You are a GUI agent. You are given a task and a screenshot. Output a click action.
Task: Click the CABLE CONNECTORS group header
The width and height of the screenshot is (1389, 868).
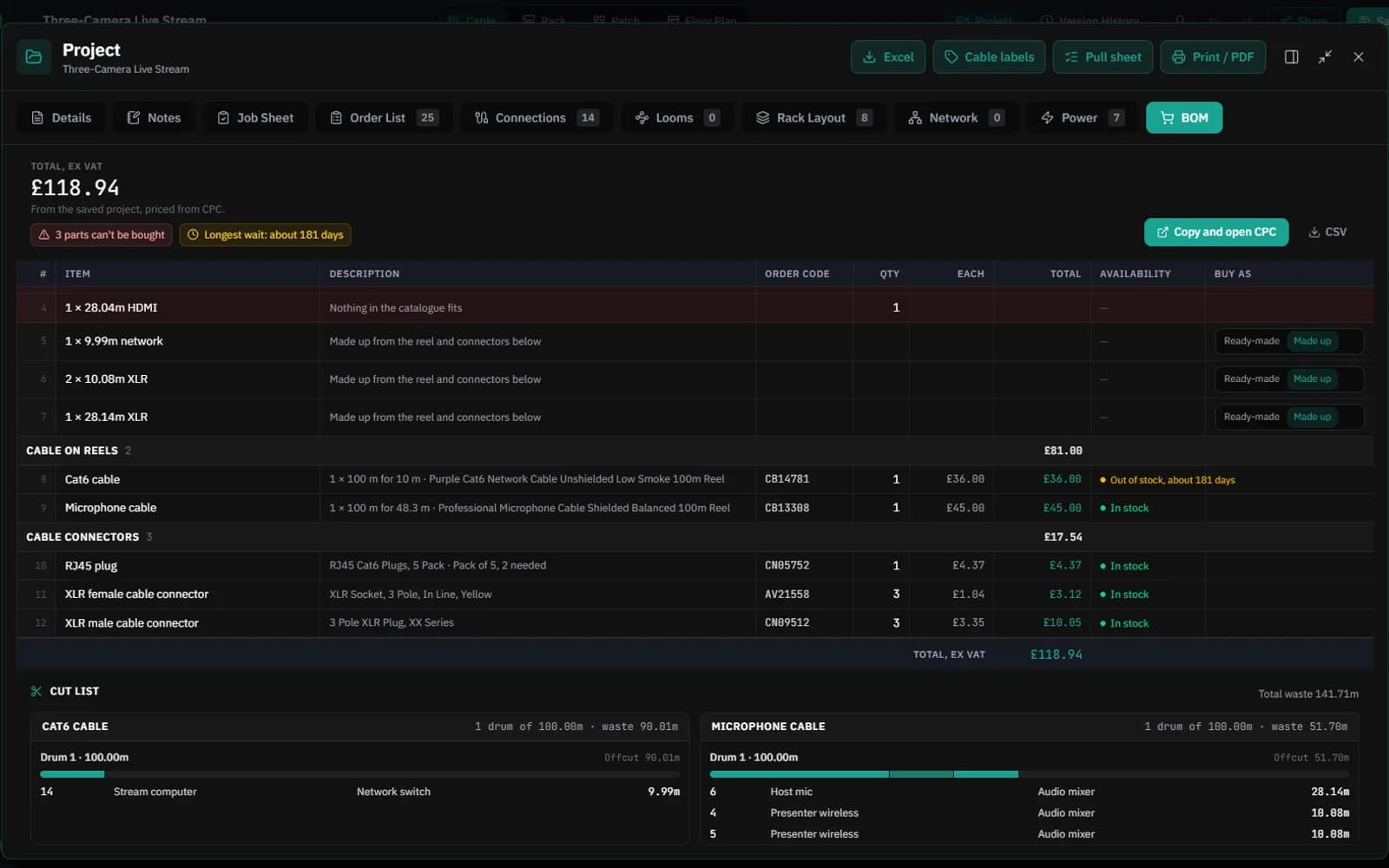[694, 537]
